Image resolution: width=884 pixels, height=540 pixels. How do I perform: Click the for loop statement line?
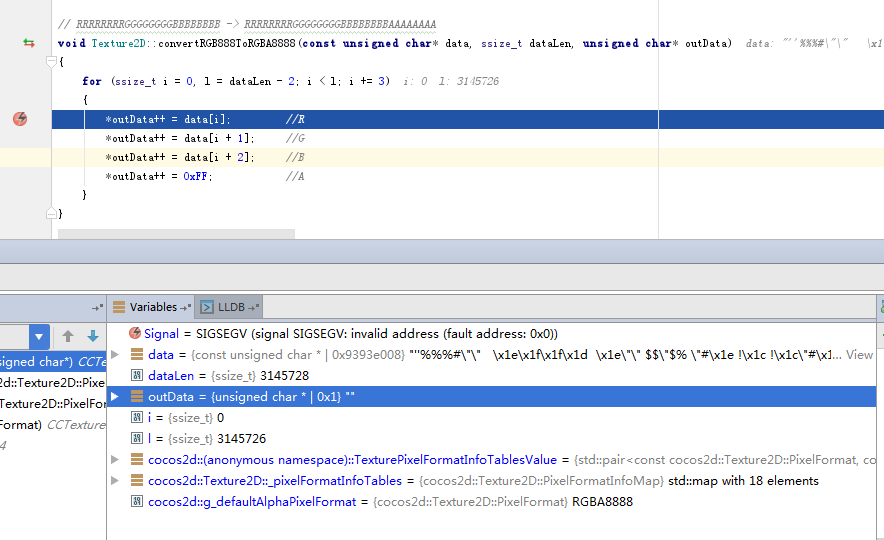click(x=236, y=81)
